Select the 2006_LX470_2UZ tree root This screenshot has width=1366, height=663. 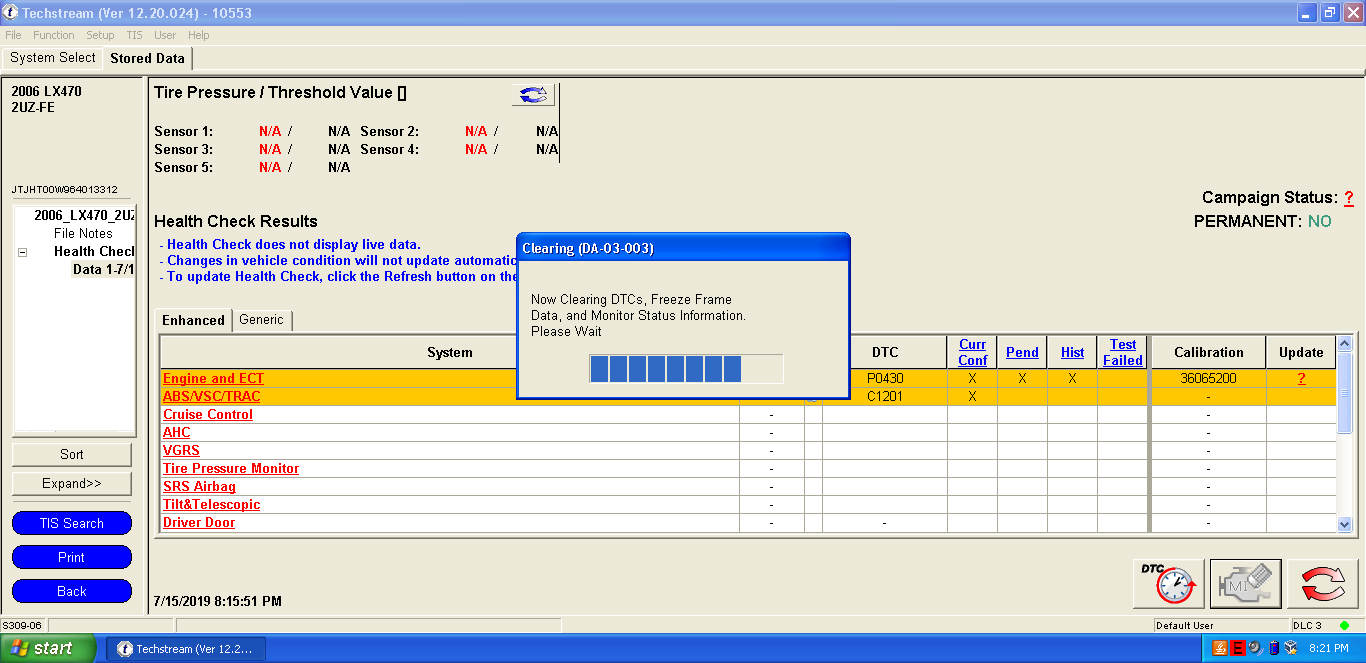point(84,216)
